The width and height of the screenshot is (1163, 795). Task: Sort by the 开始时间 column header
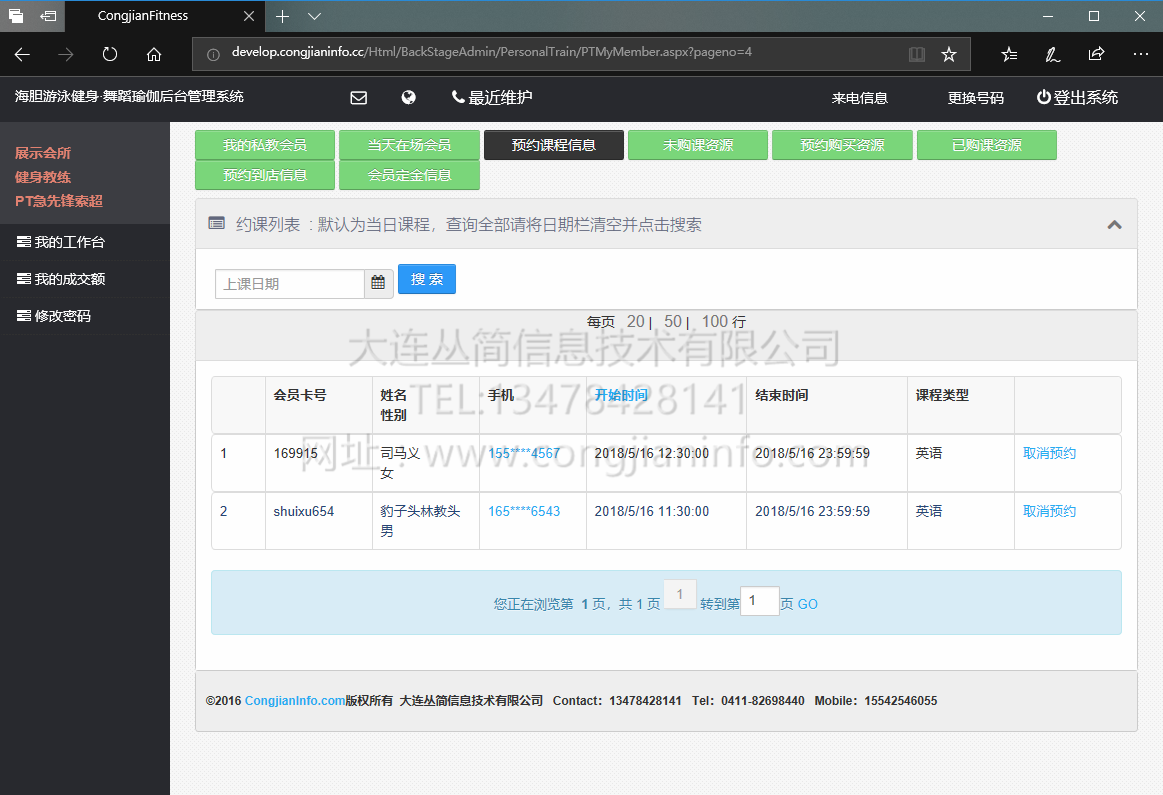tap(621, 395)
